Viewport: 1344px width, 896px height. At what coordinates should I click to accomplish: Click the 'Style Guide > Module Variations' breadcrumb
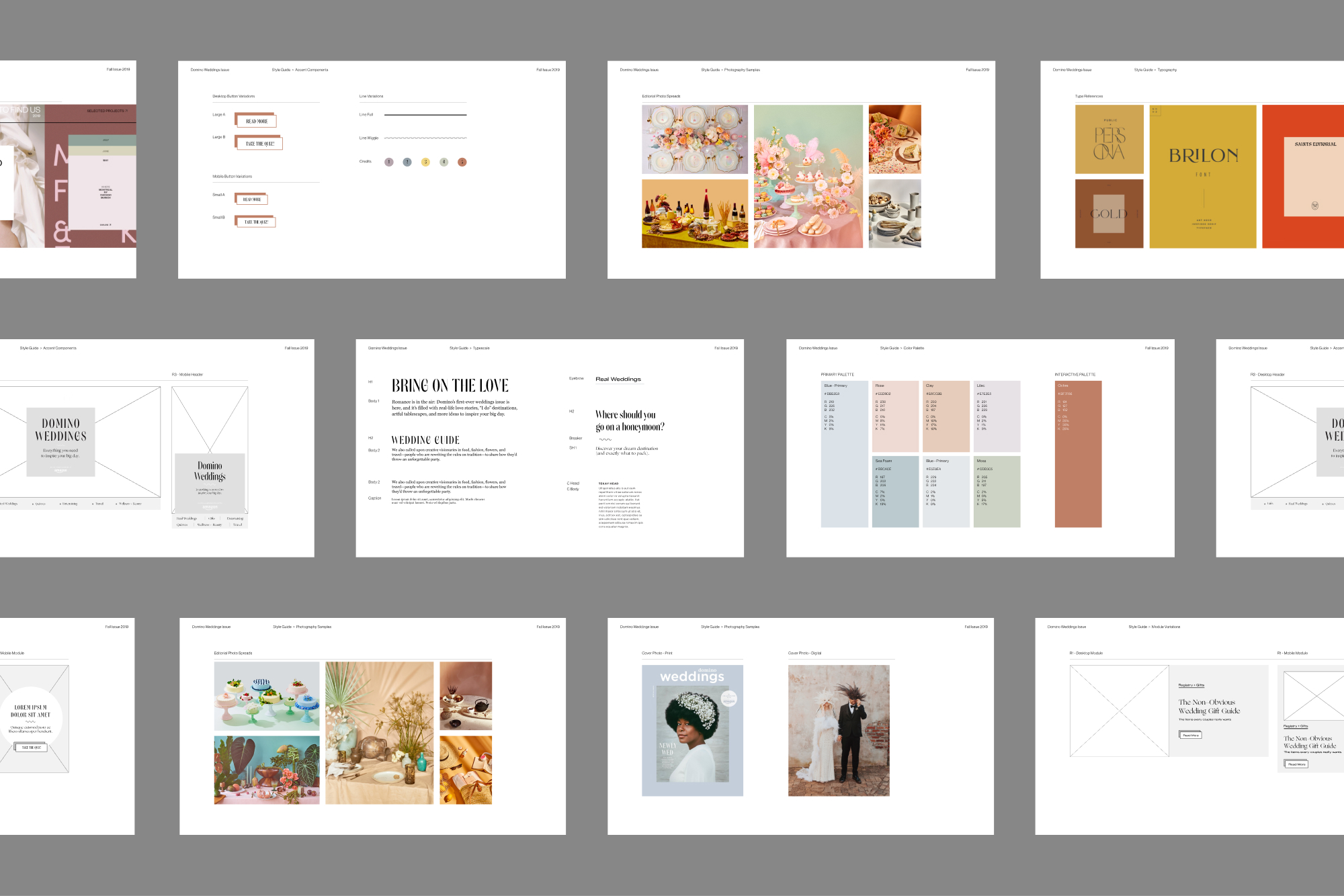coord(1154,627)
